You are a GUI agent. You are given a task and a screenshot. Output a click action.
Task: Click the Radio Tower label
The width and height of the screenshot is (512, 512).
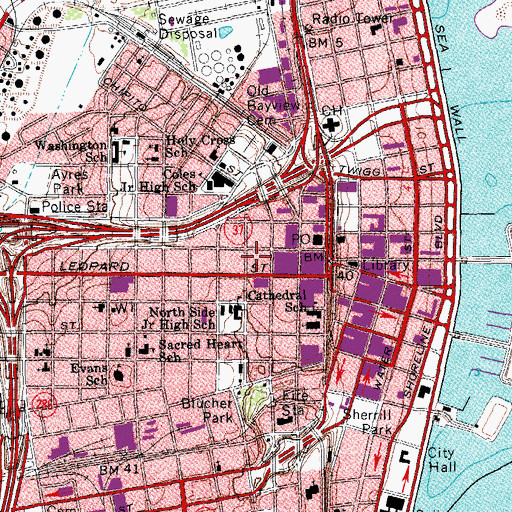pyautogui.click(x=353, y=19)
